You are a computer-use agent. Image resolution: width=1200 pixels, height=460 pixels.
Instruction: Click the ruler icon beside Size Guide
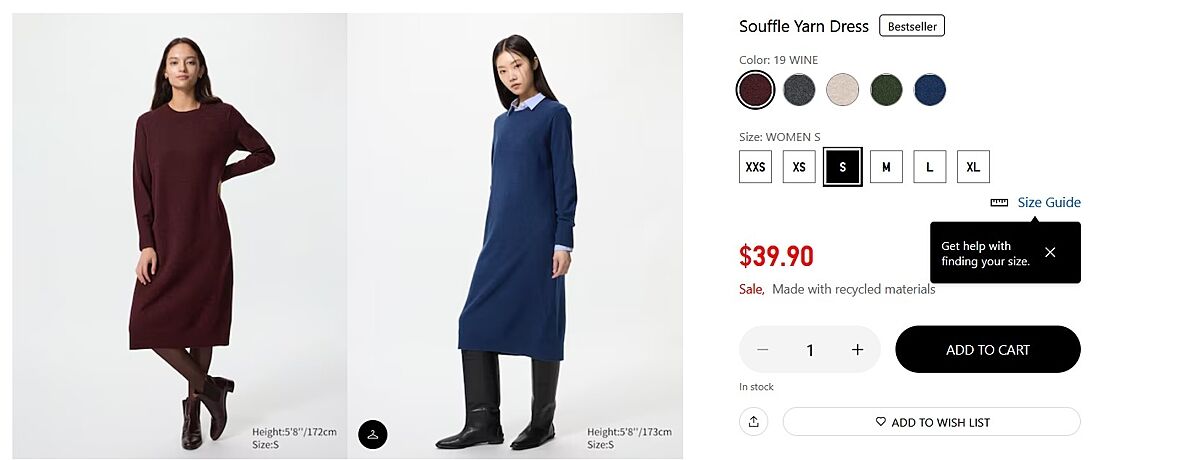[999, 203]
